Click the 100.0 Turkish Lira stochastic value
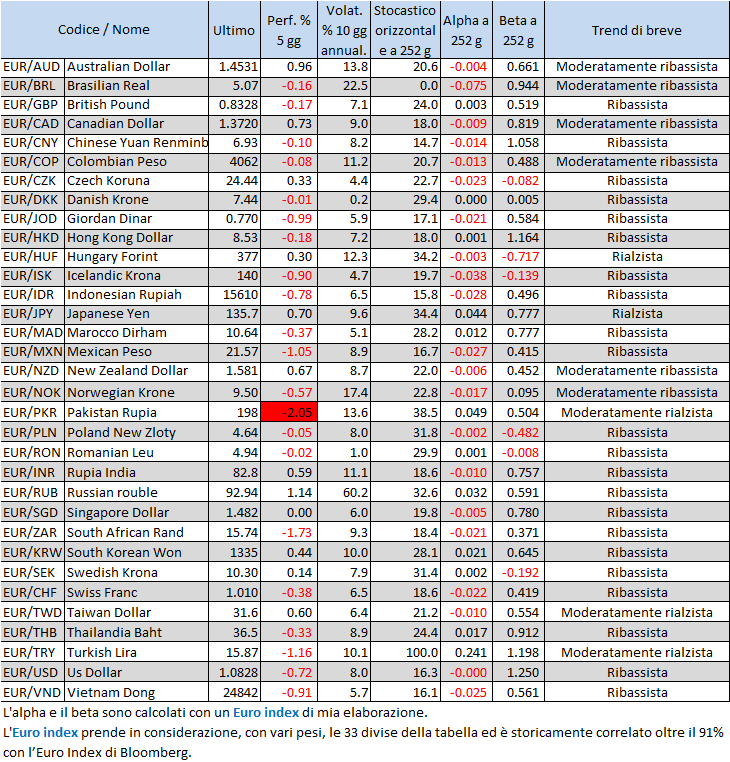The width and height of the screenshot is (730, 762). pyautogui.click(x=405, y=652)
